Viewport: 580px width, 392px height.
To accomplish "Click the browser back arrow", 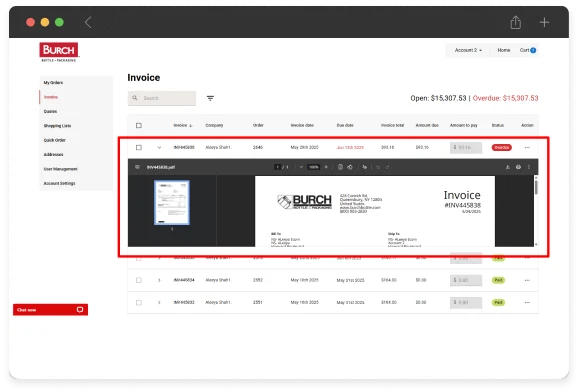I will pyautogui.click(x=88, y=22).
